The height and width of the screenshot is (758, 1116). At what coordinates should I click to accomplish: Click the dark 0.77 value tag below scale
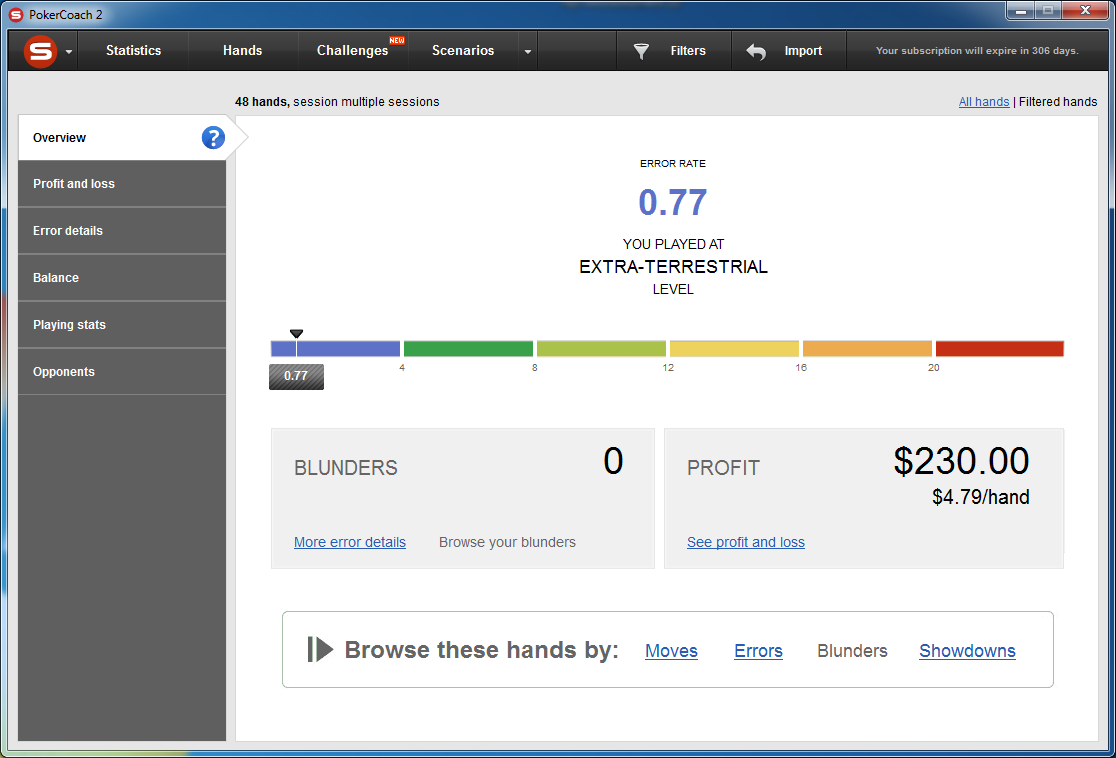[x=296, y=377]
